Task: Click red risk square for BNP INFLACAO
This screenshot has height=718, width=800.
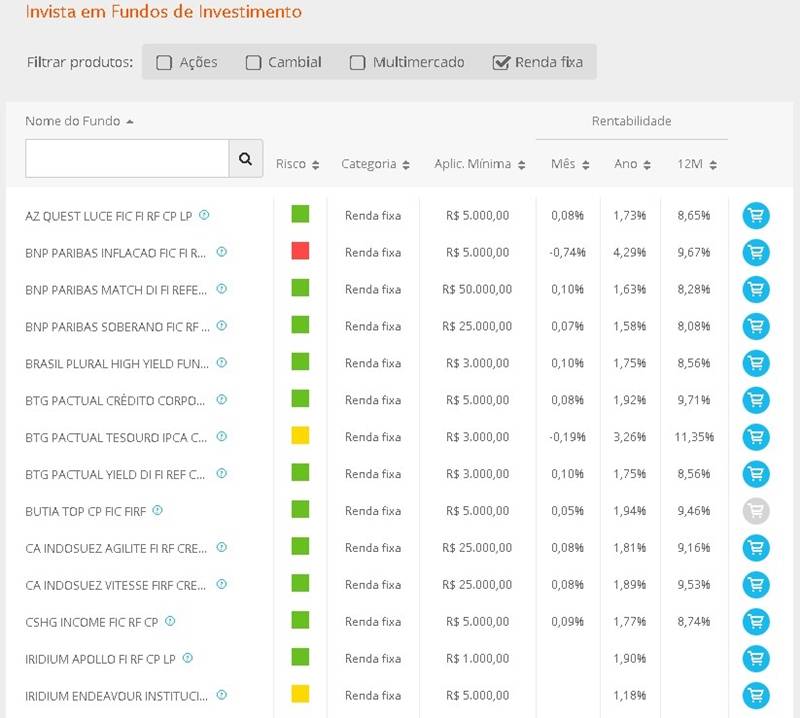Action: tap(300, 251)
